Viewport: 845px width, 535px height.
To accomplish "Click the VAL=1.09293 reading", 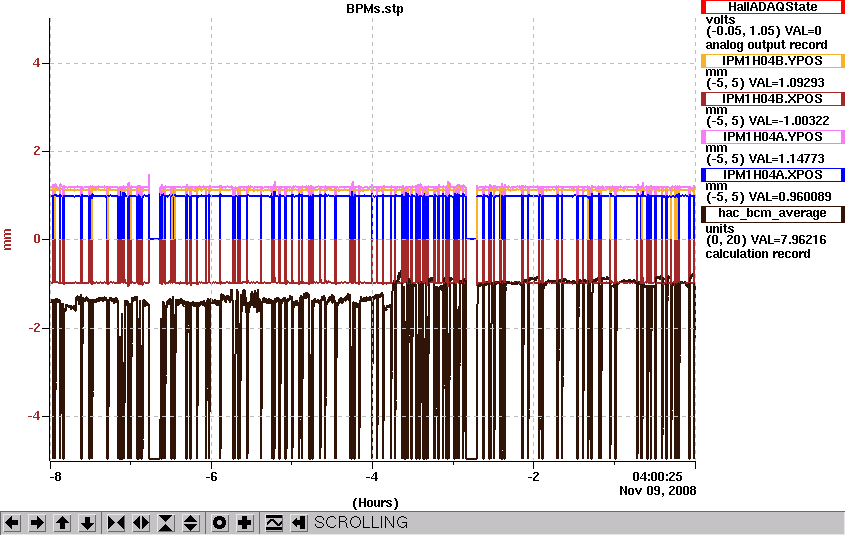I will click(787, 83).
